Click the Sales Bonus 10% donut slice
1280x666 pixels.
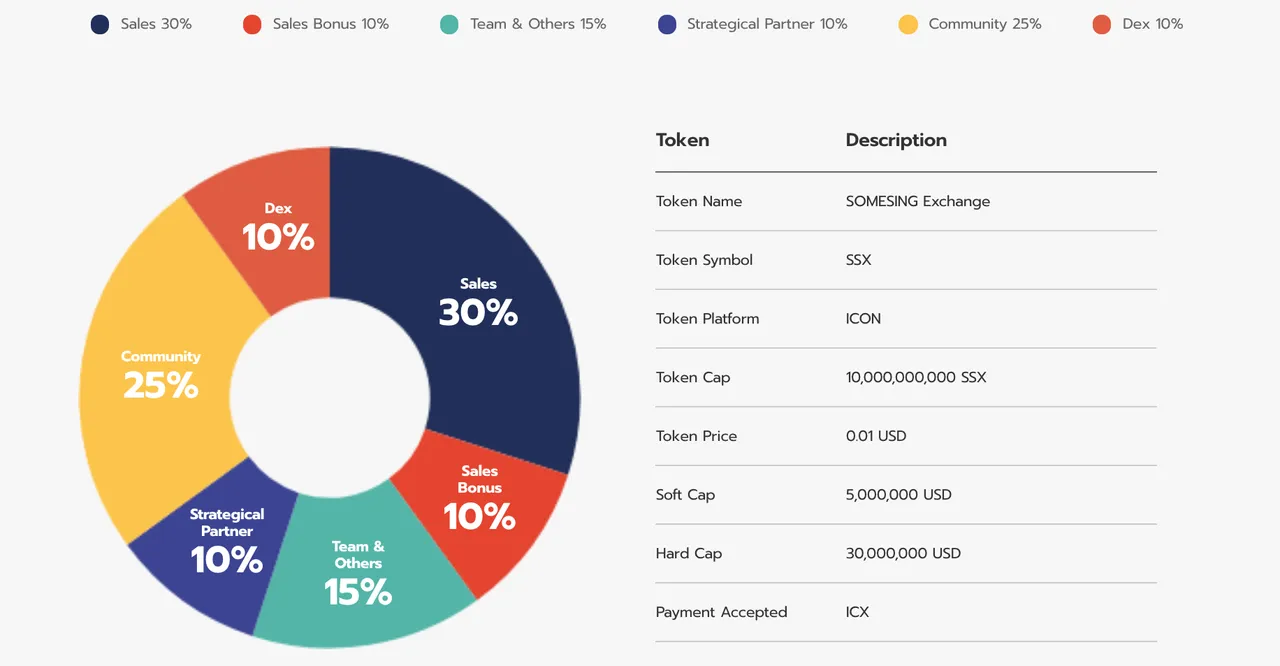(480, 503)
